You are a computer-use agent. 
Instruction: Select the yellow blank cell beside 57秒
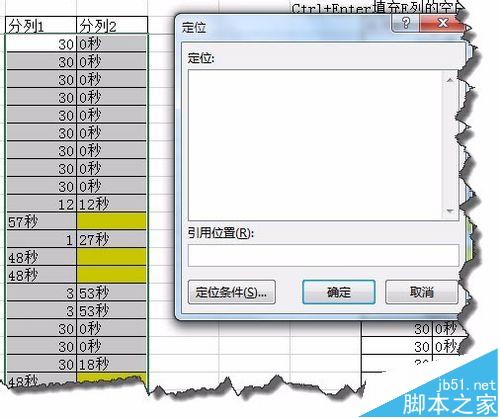coord(112,221)
